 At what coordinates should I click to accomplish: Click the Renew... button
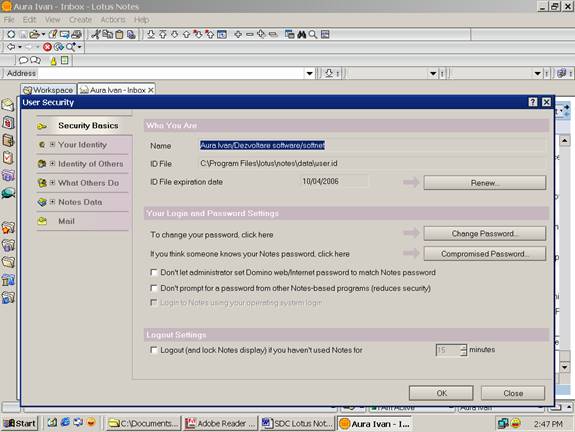coord(484,183)
